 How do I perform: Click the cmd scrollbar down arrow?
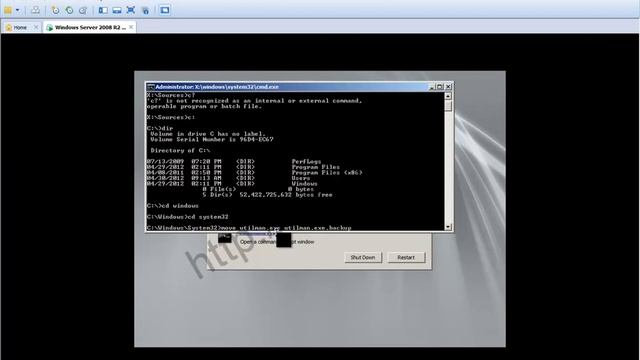coord(448,227)
